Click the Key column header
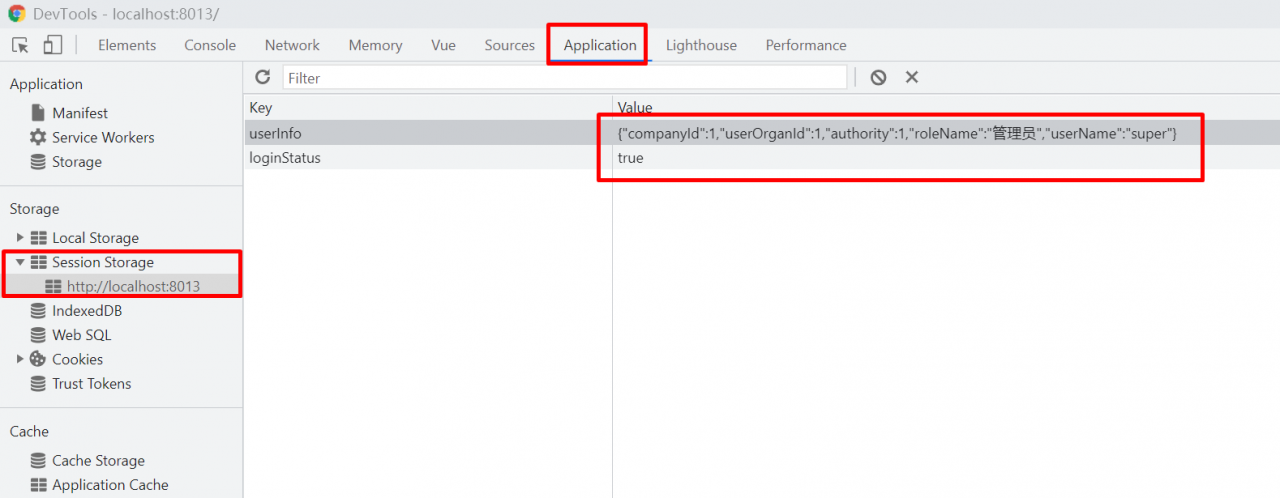The width and height of the screenshot is (1280, 498). coord(428,108)
